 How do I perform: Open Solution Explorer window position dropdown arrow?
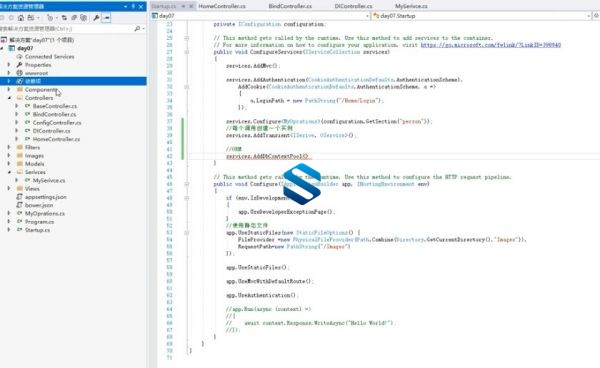tap(126, 7)
